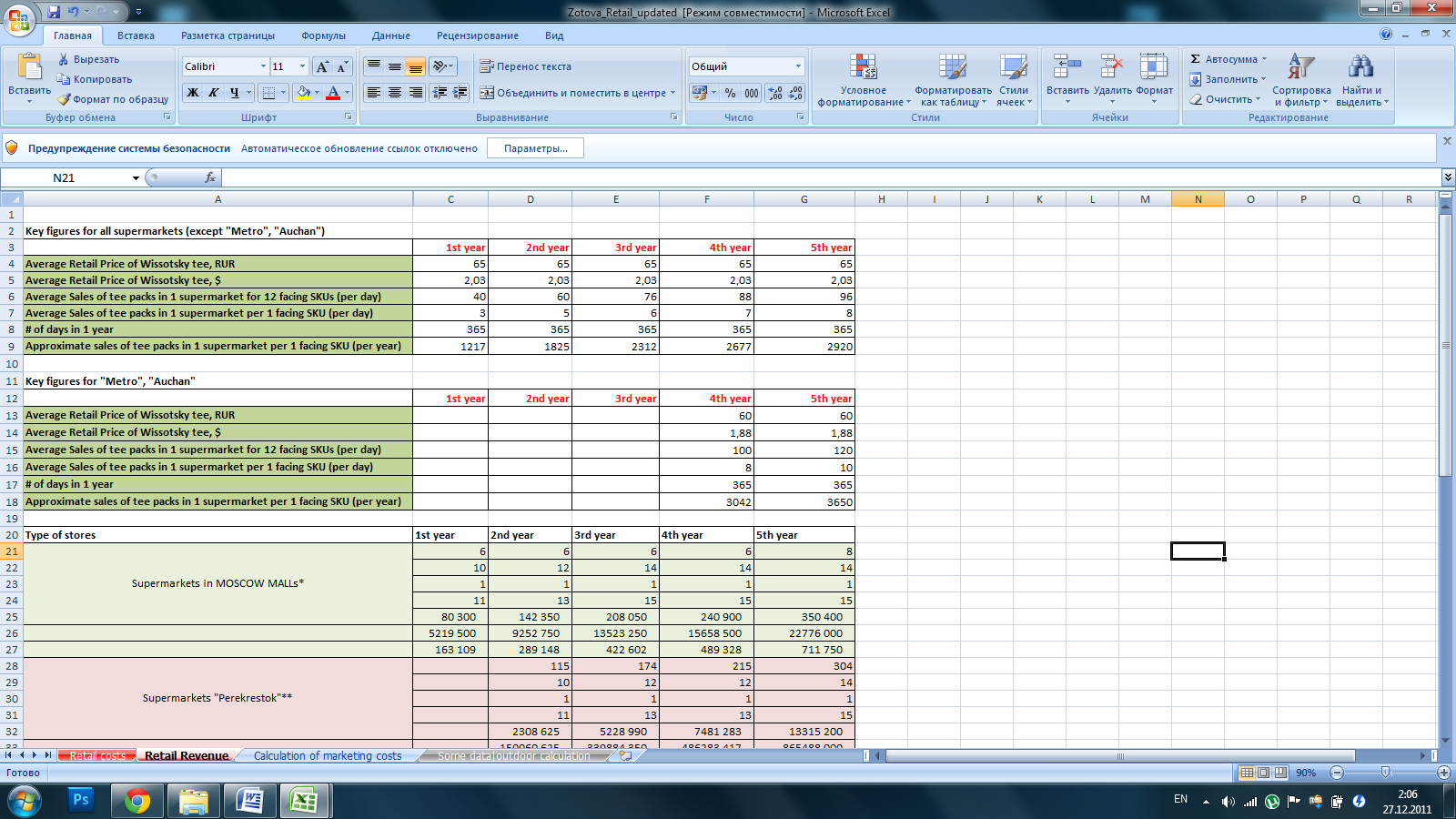Screen dimensions: 1456x819
Task: Open text orientation options
Action: point(443,66)
